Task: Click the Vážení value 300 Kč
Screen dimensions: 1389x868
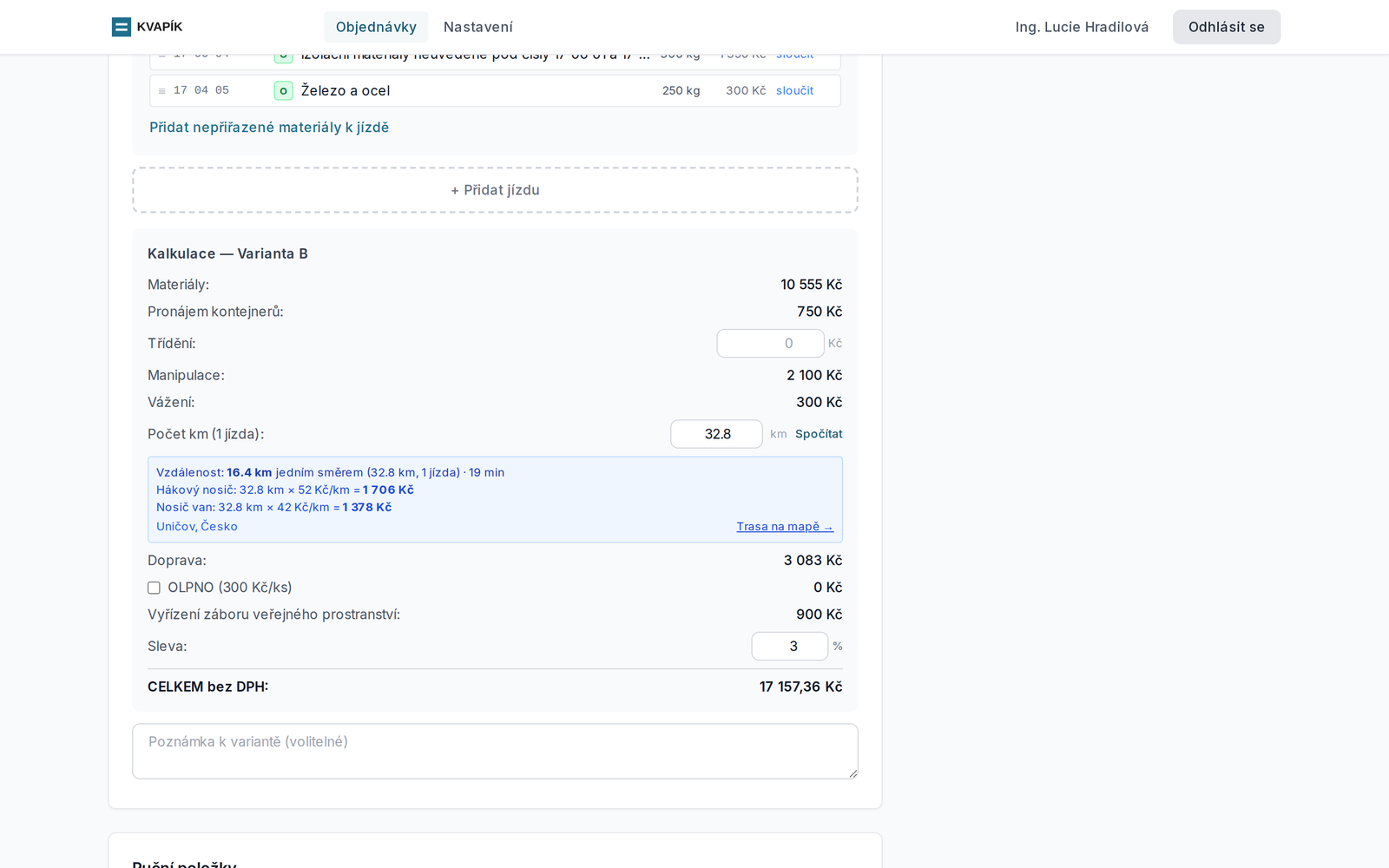Action: point(820,402)
